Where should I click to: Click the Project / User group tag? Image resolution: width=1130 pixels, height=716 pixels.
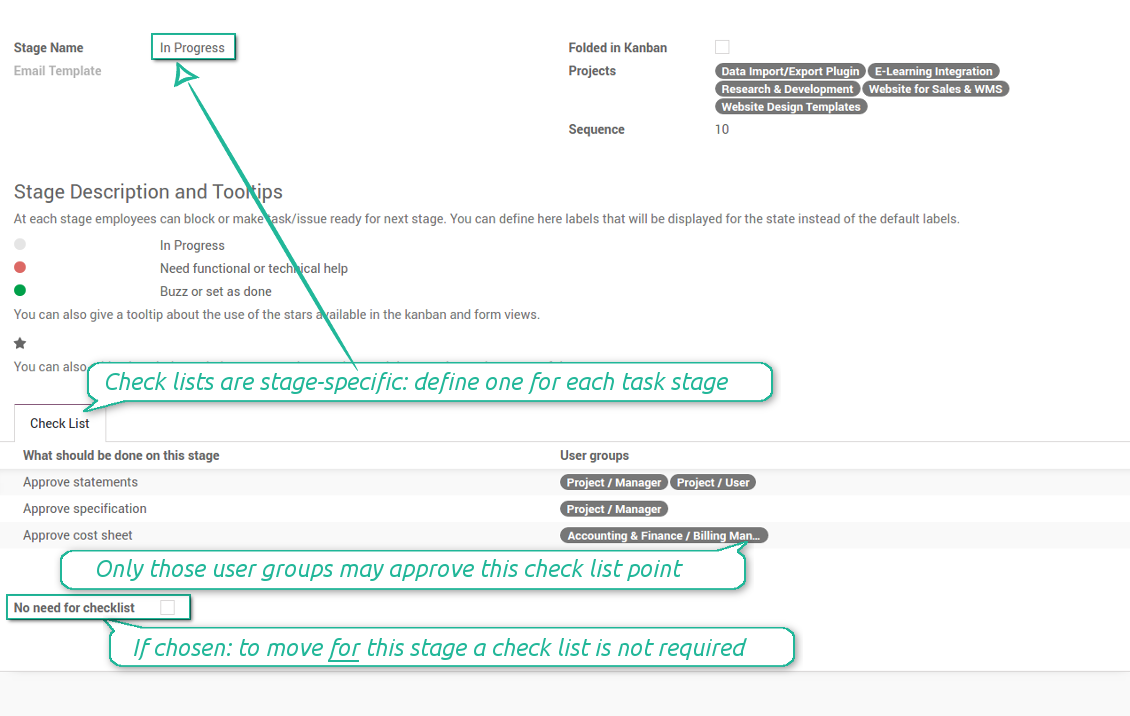click(712, 483)
